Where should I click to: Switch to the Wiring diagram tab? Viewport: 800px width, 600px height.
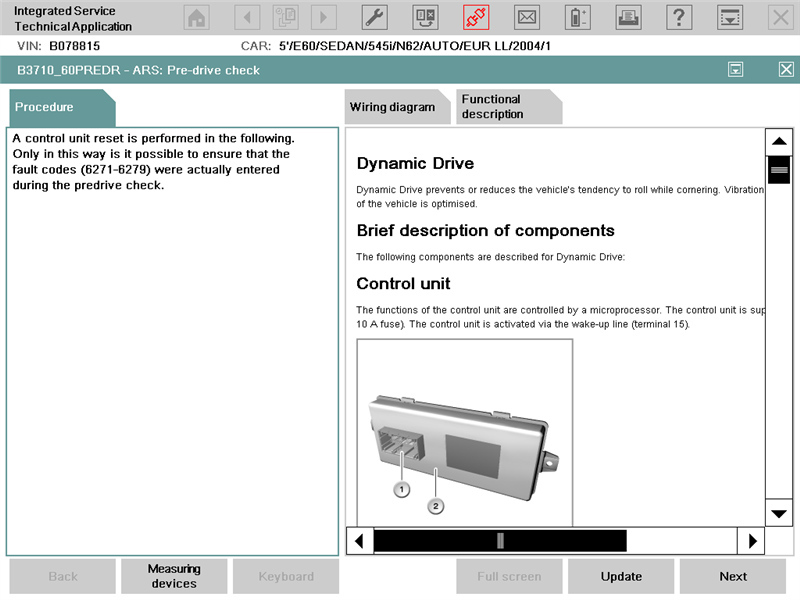click(x=397, y=107)
